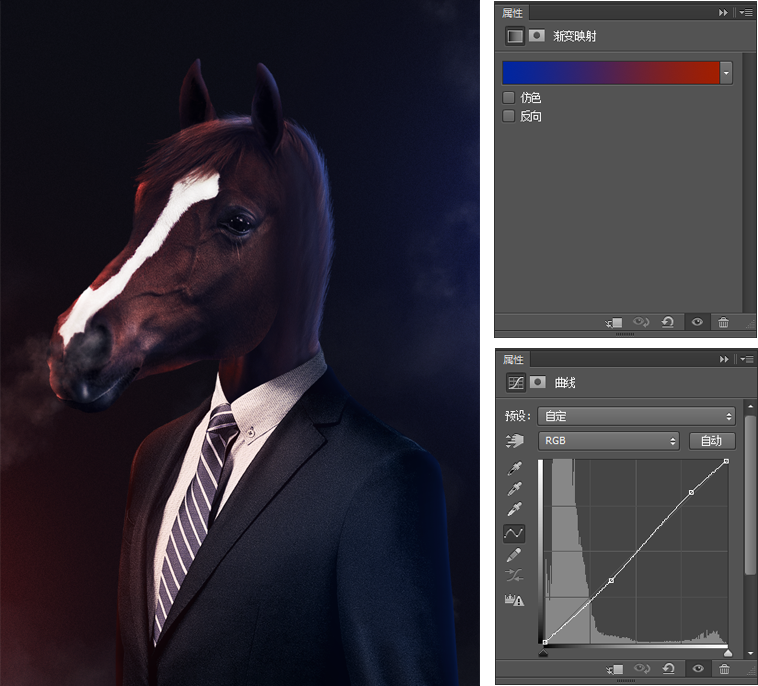The image size is (758, 686).
Task: Click the histogram clipping warning icon
Action: tap(514, 600)
